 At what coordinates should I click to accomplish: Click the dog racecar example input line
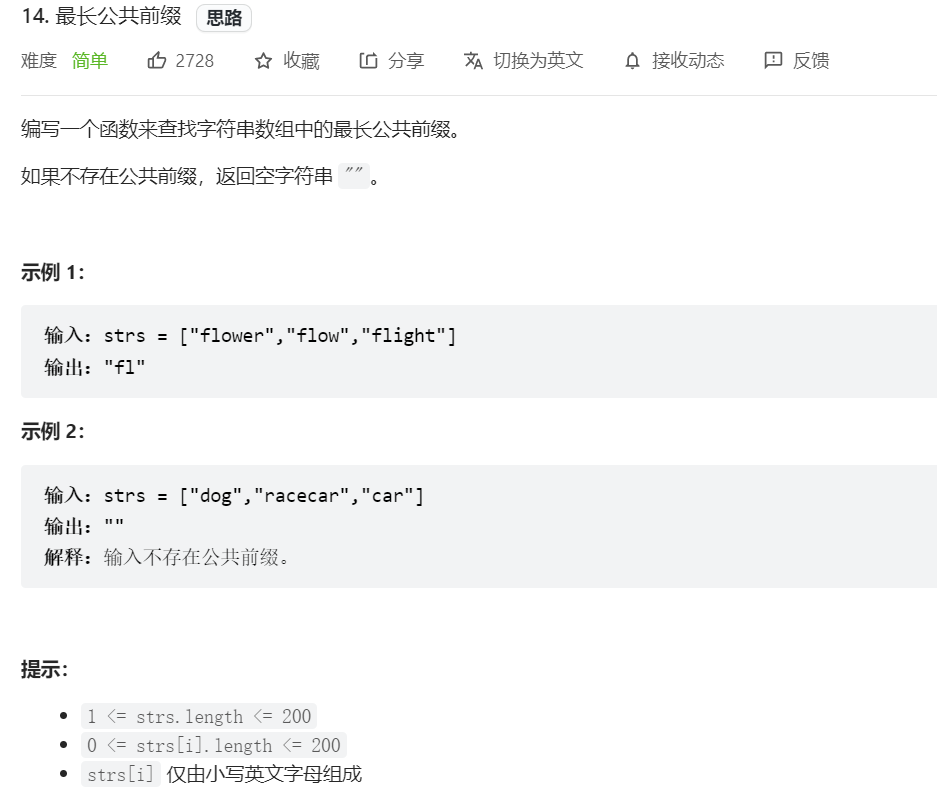click(x=234, y=496)
